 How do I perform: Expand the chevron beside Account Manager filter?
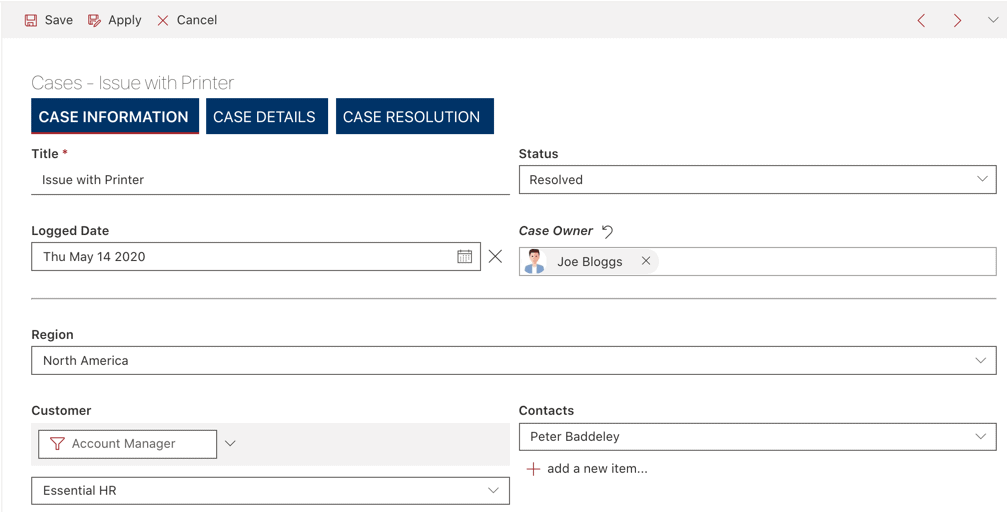(230, 444)
